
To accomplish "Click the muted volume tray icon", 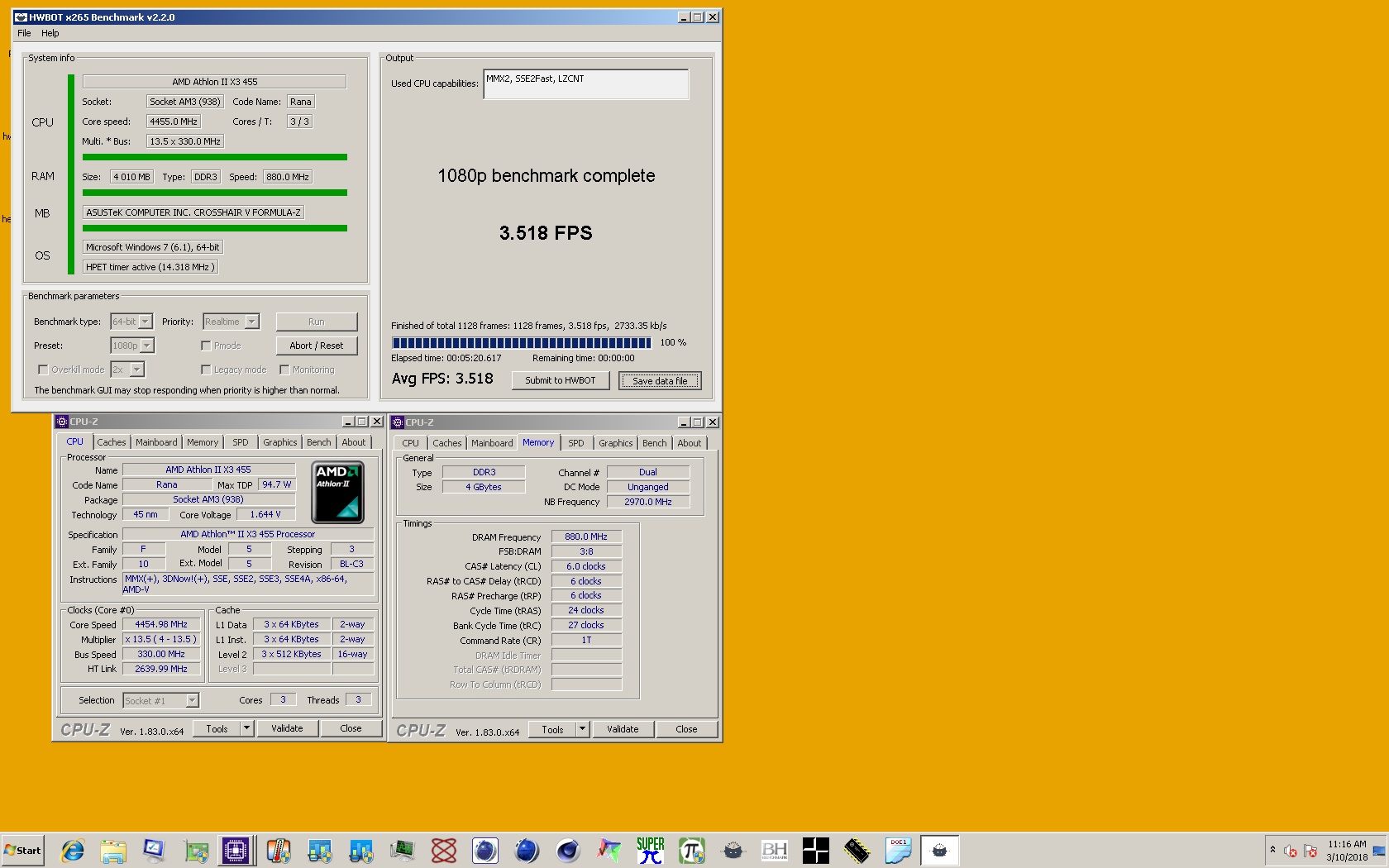I will (1290, 851).
